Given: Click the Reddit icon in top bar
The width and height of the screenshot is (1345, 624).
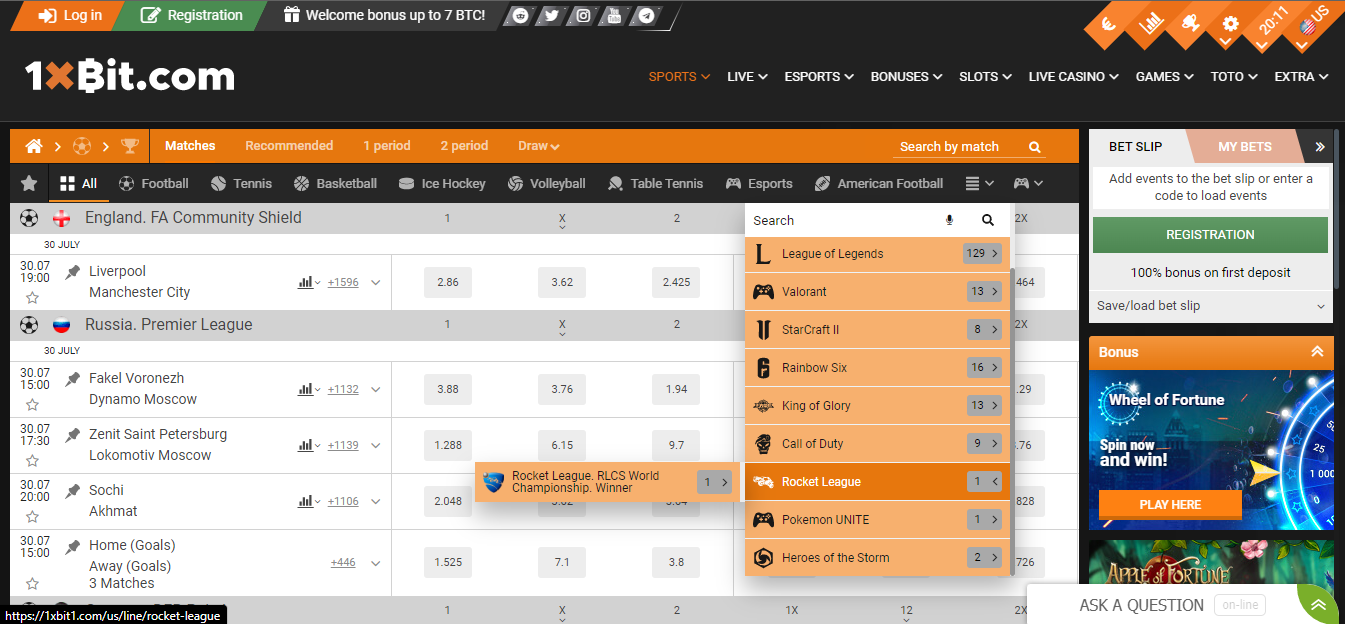Looking at the screenshot, I should pyautogui.click(x=519, y=16).
